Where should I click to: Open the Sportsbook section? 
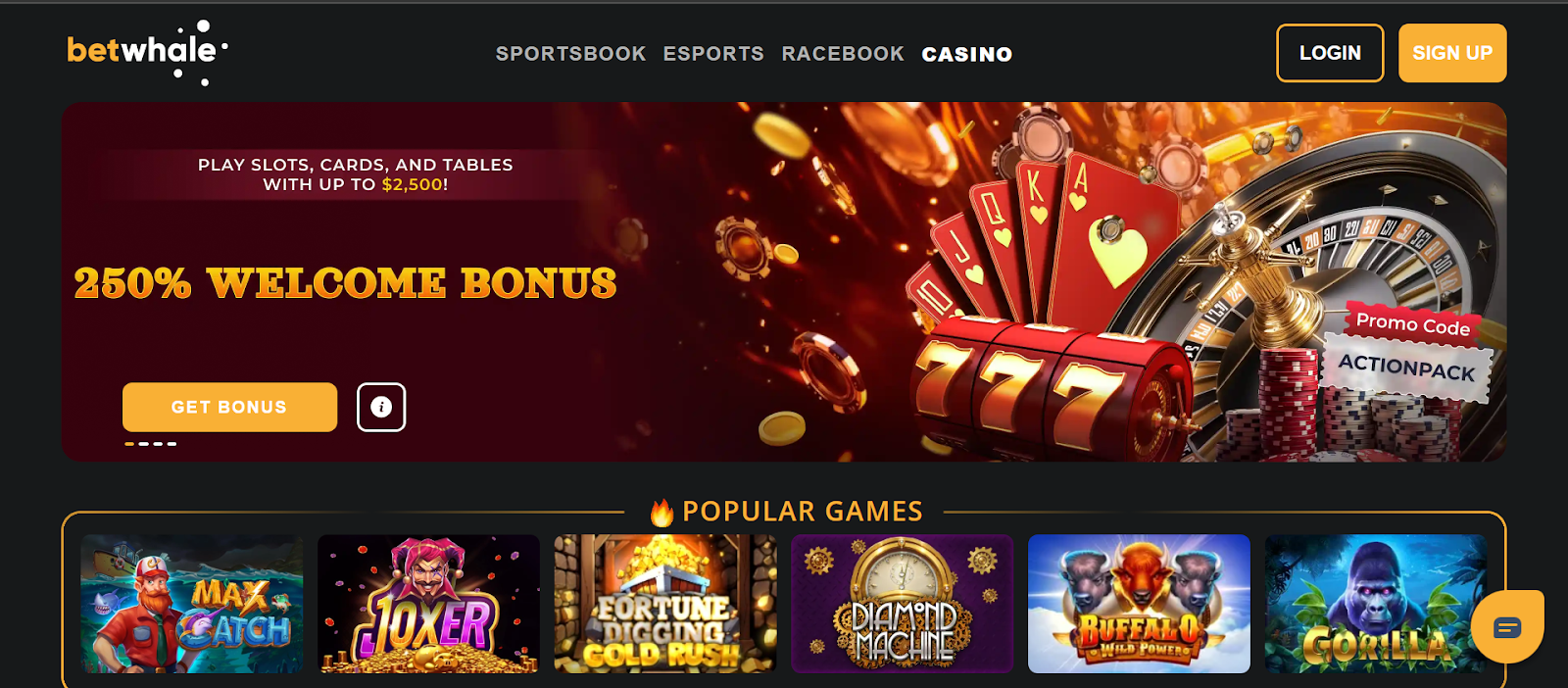[x=570, y=54]
